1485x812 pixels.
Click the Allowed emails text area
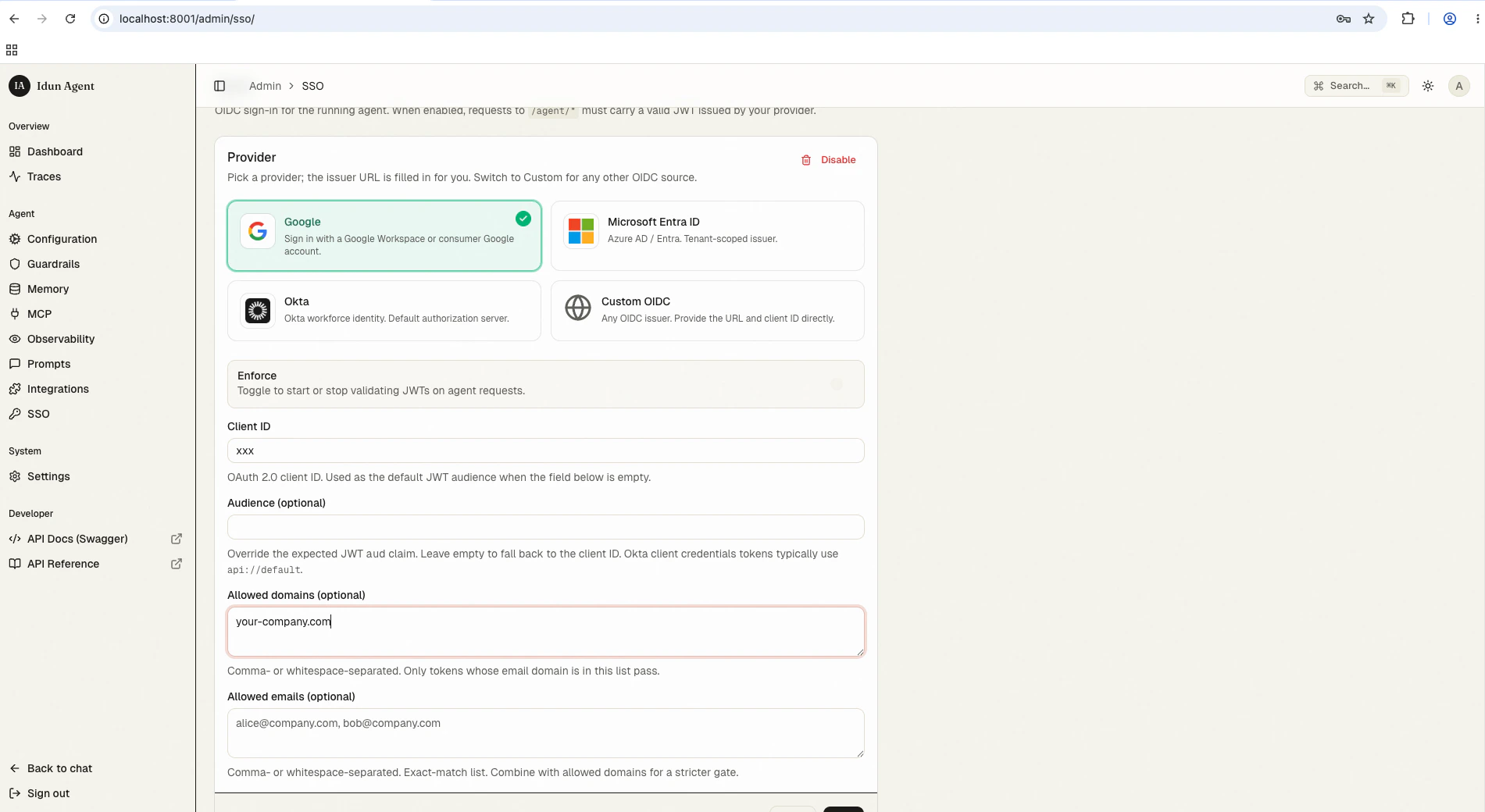coord(546,733)
